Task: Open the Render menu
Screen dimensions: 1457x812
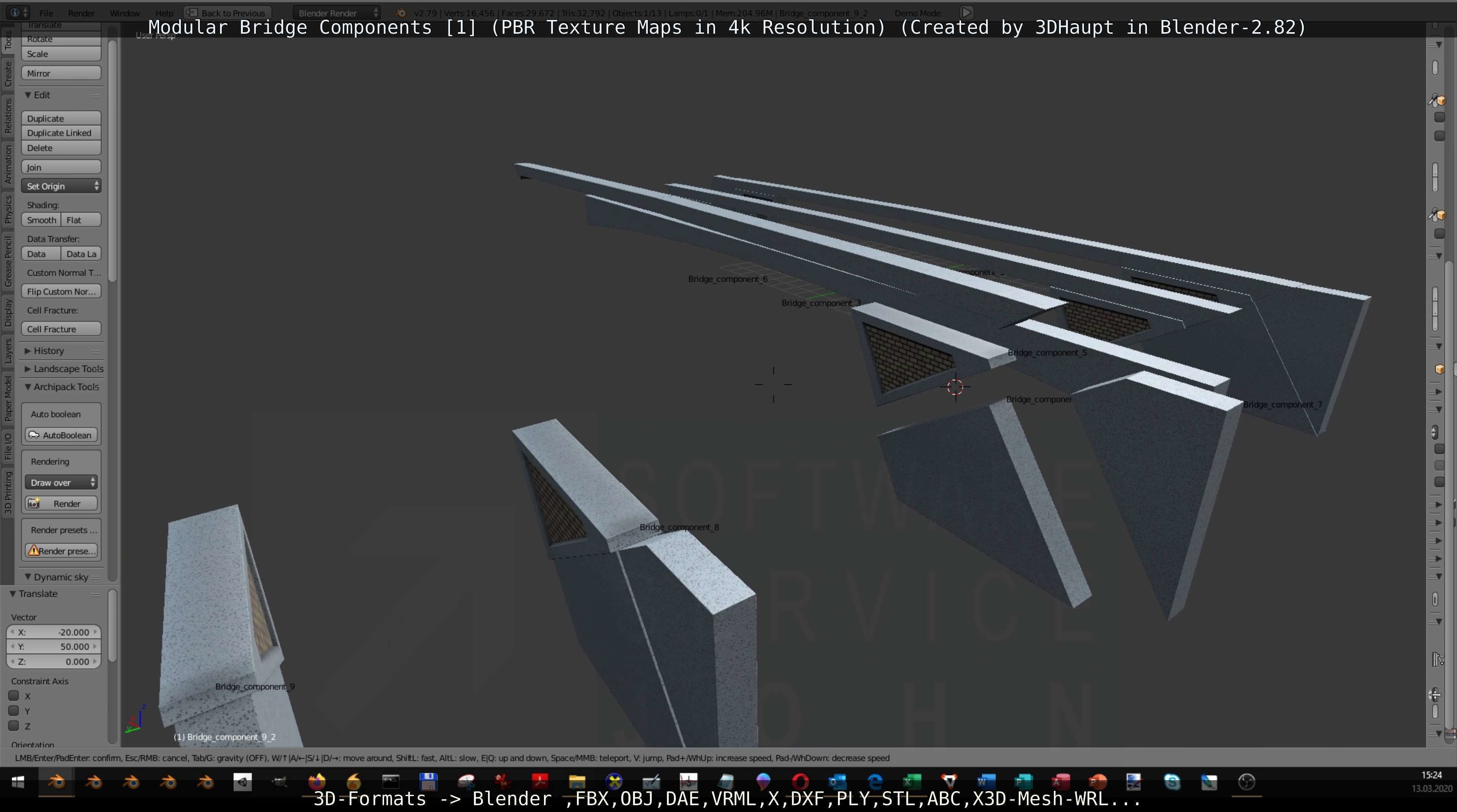Action: 81,12
